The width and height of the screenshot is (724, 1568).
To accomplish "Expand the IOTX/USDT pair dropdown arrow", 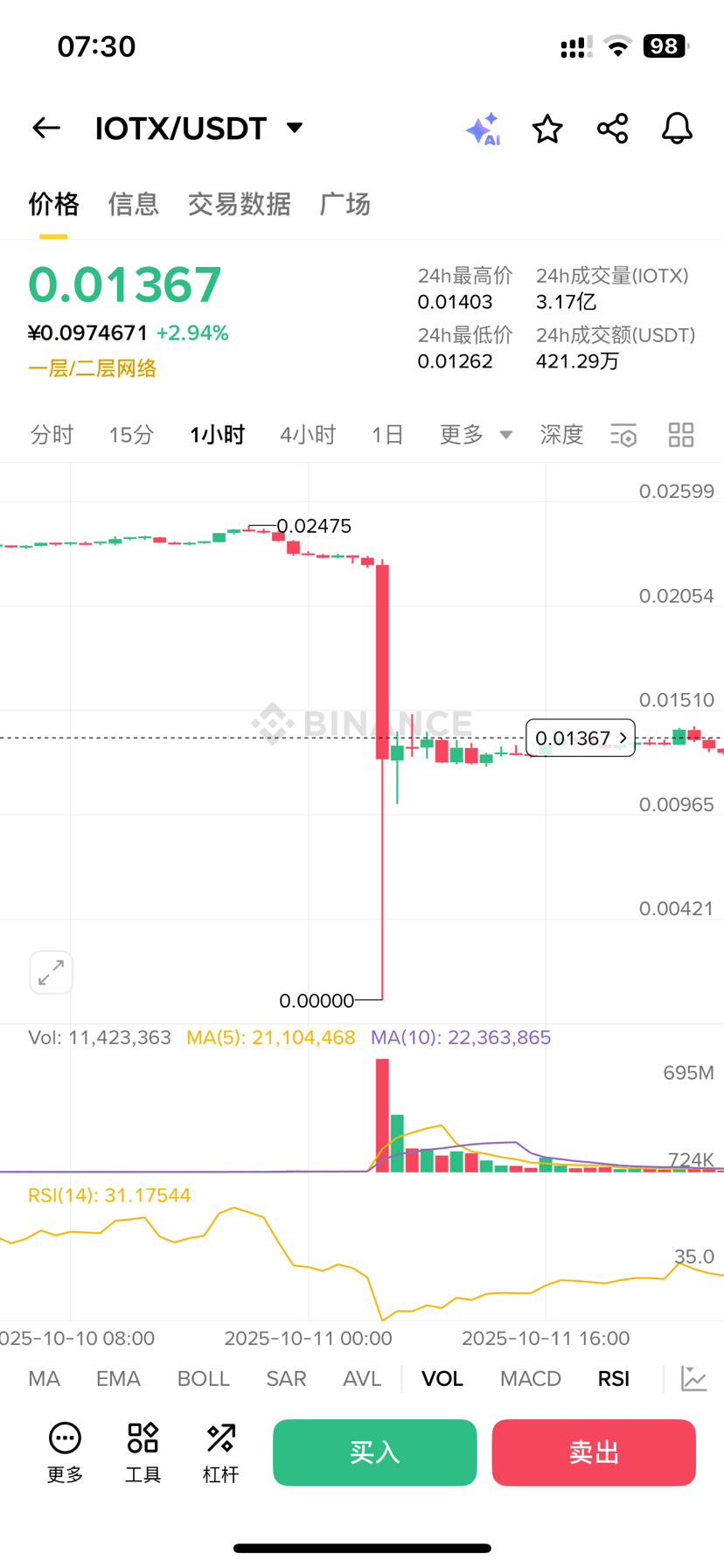I will [295, 129].
